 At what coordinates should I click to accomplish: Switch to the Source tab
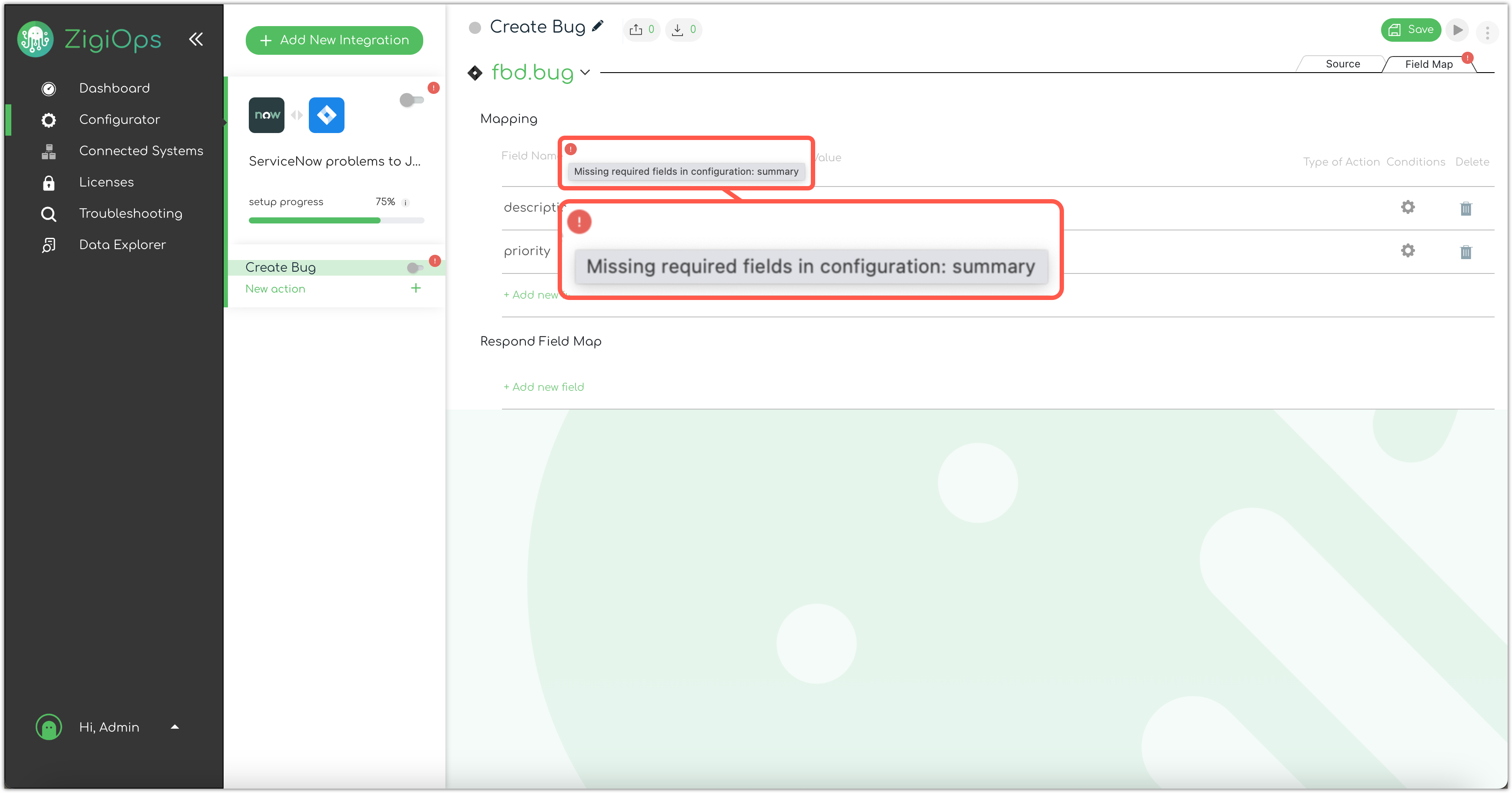point(1342,63)
